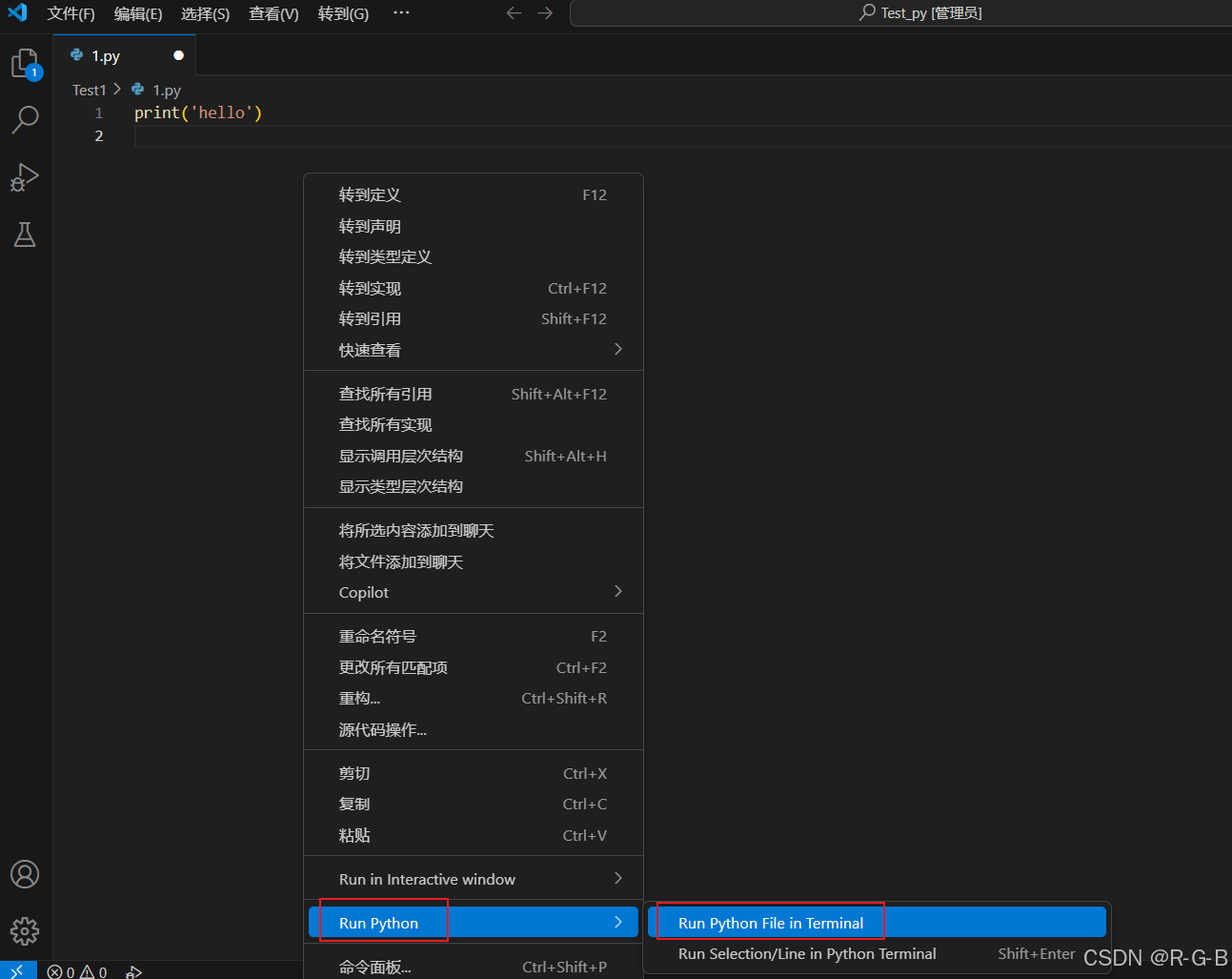Screen dimensions: 1232x979
Task: Select 重命名符号 menu entry
Action: click(x=474, y=636)
